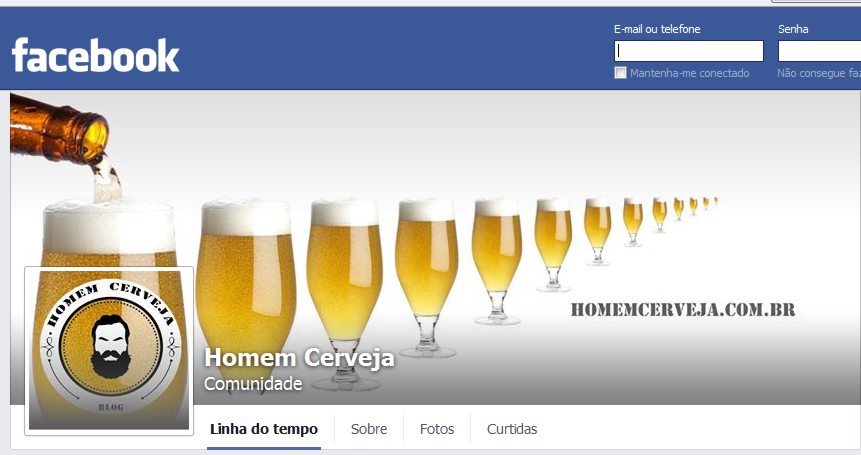861x455 pixels.
Task: Click the pouring beer bottle in cover
Action: pos(59,129)
